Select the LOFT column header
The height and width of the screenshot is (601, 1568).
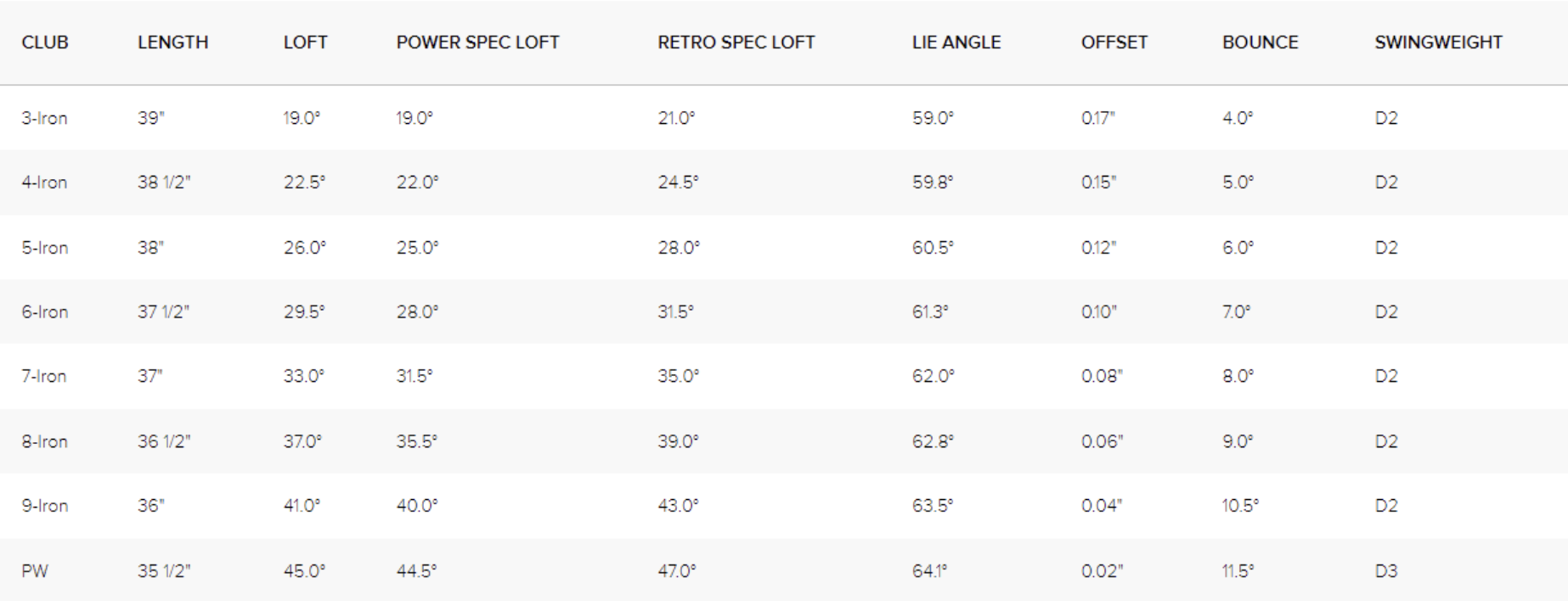click(305, 42)
